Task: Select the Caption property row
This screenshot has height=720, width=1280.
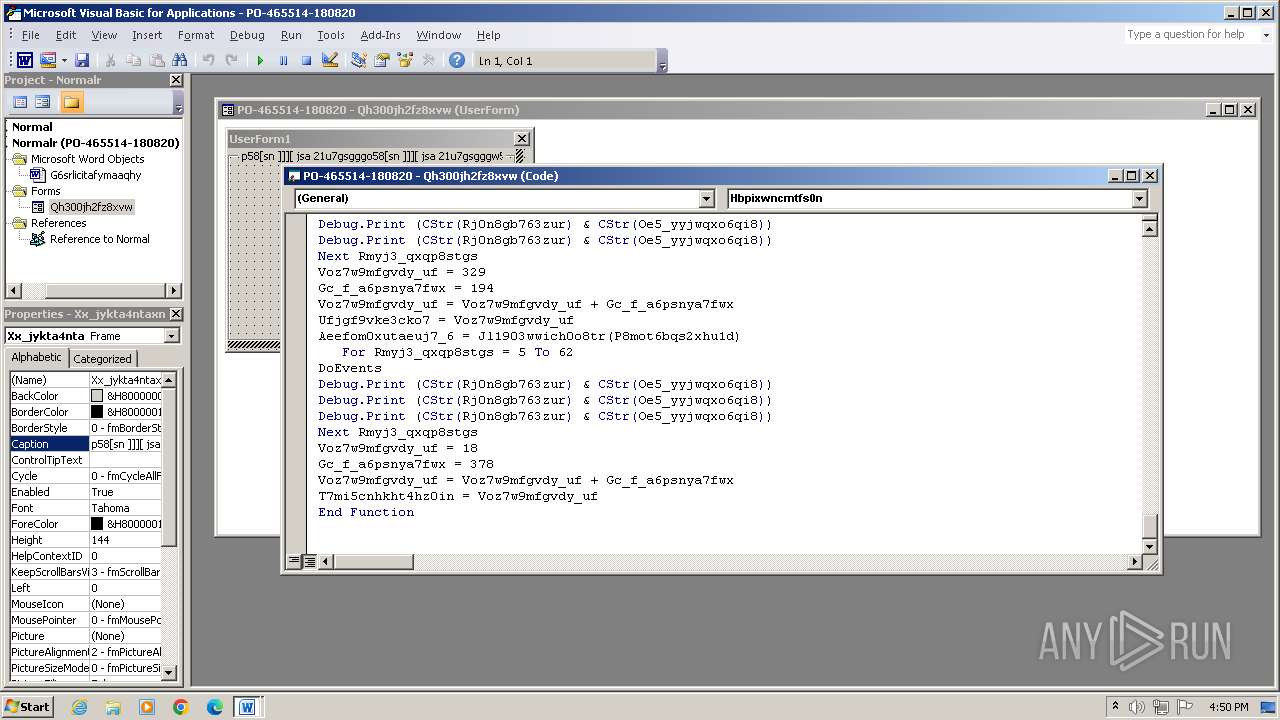Action: tap(85, 444)
